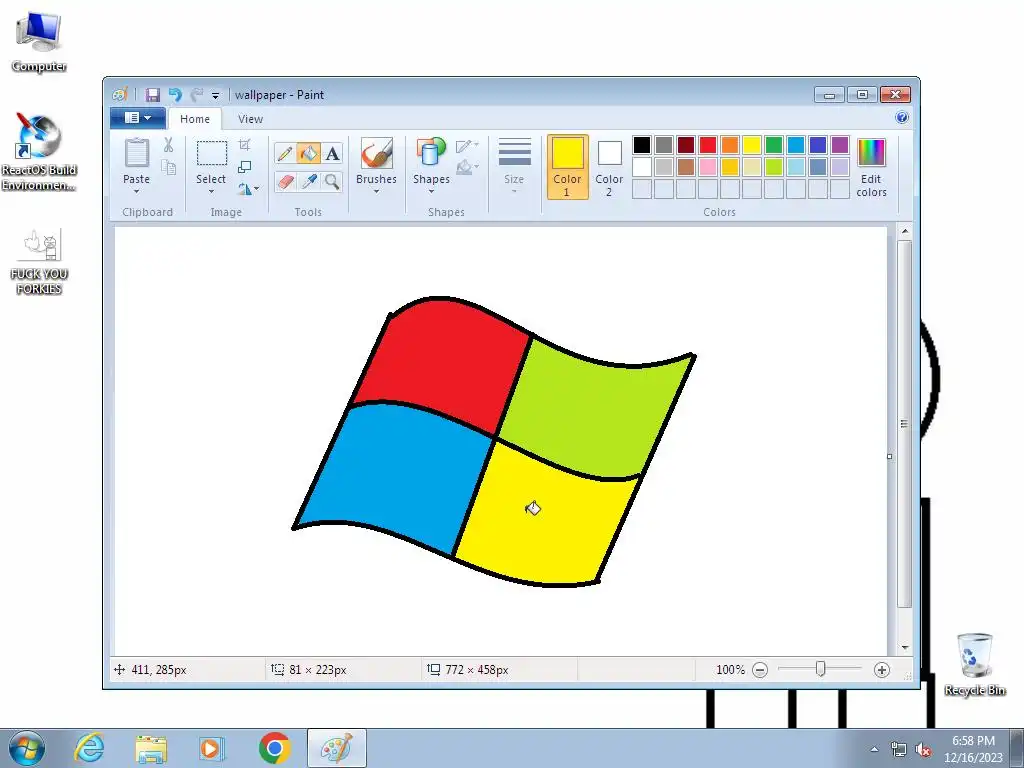
Task: Click the muted volume tray icon
Action: 923,749
